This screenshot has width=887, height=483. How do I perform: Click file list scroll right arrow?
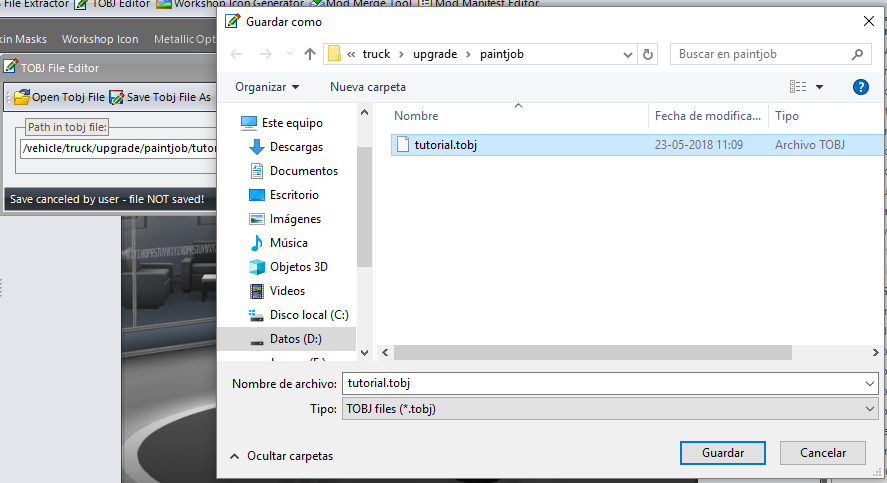[875, 353]
